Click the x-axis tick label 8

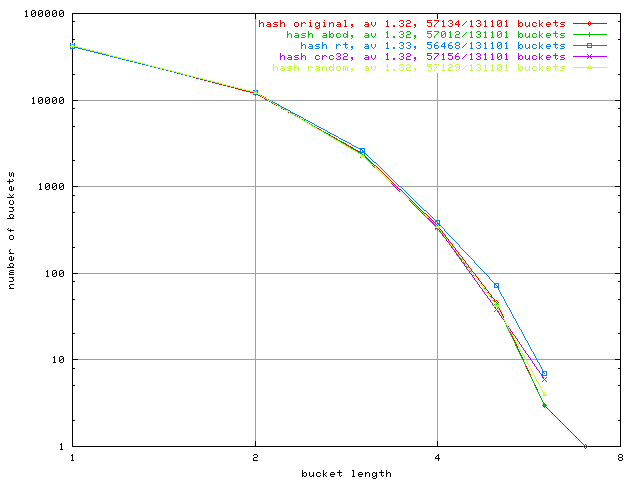(x=620, y=458)
